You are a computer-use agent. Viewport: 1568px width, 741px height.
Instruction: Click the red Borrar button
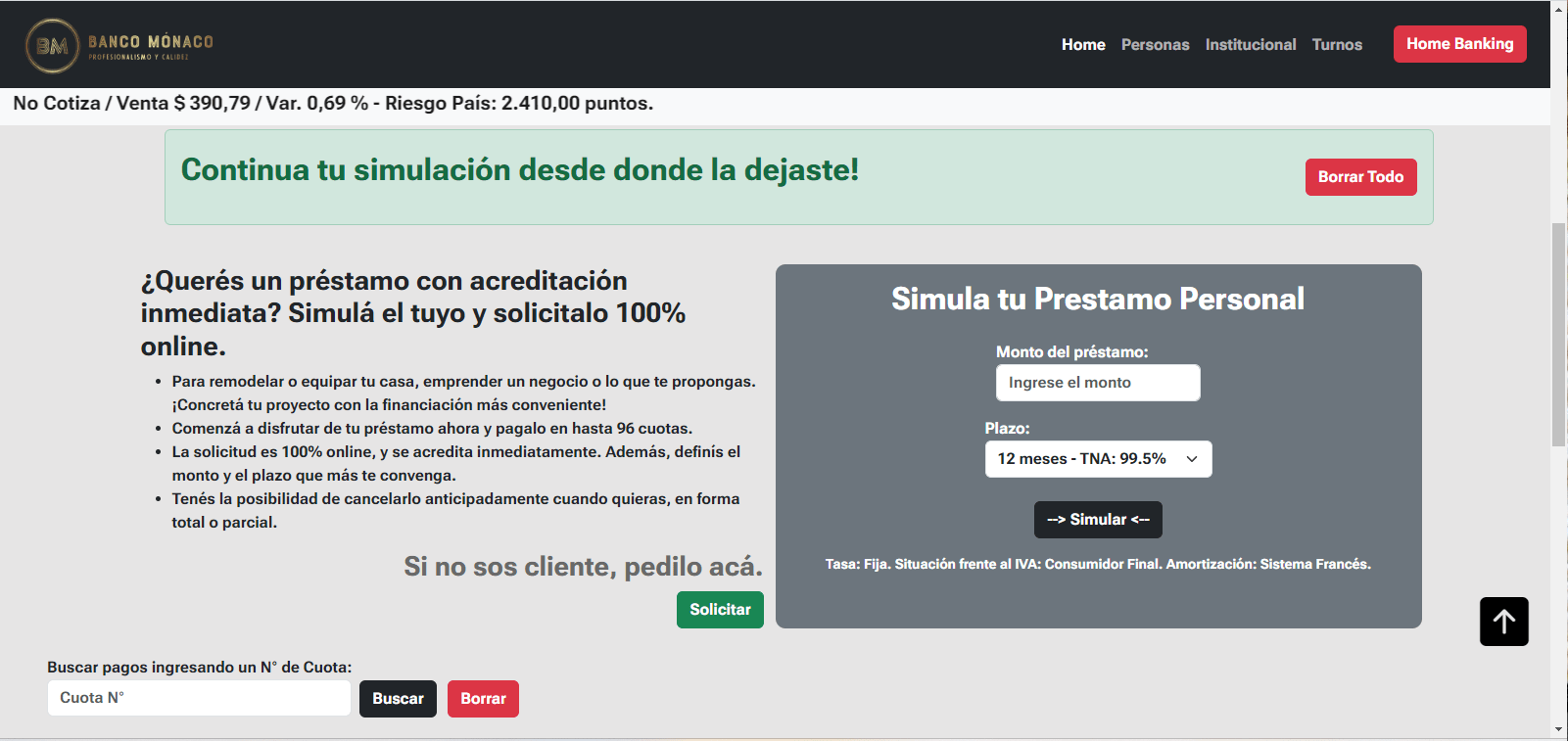coord(483,699)
